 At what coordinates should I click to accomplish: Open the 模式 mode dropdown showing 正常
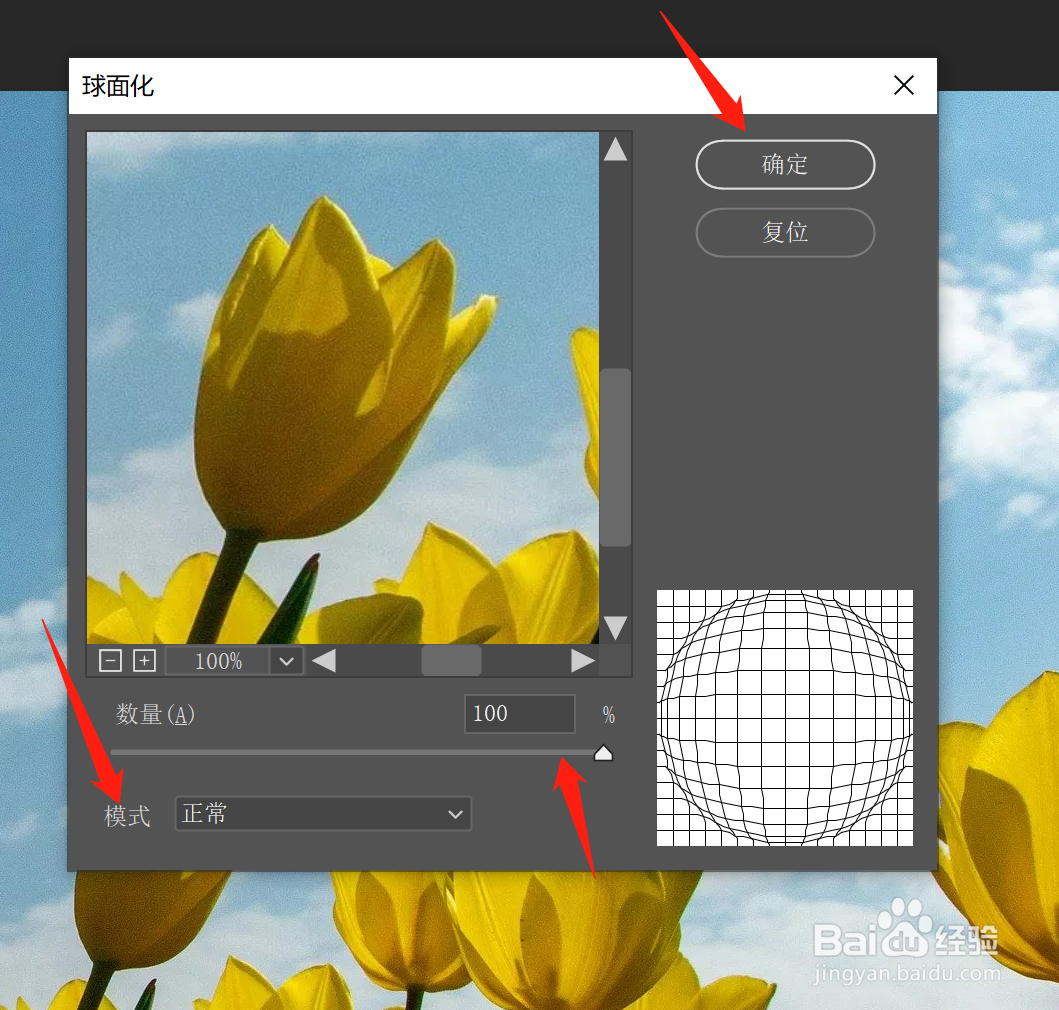pos(323,813)
